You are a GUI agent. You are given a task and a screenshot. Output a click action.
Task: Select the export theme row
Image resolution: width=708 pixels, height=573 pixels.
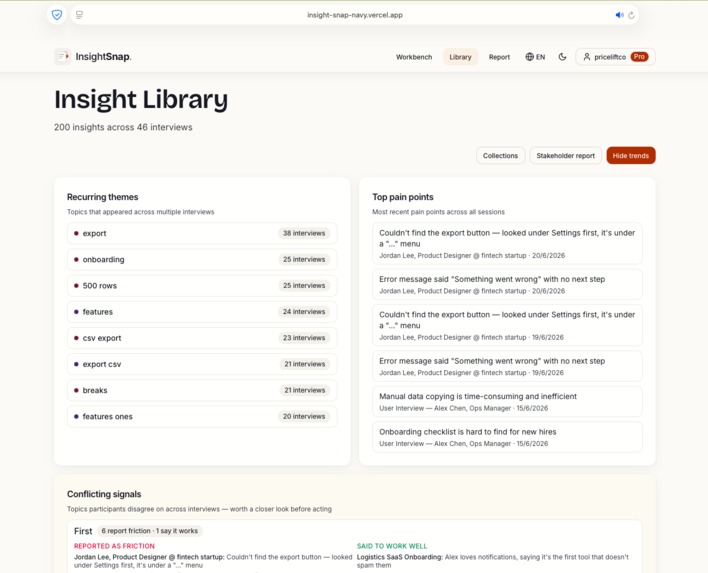pyautogui.click(x=202, y=233)
